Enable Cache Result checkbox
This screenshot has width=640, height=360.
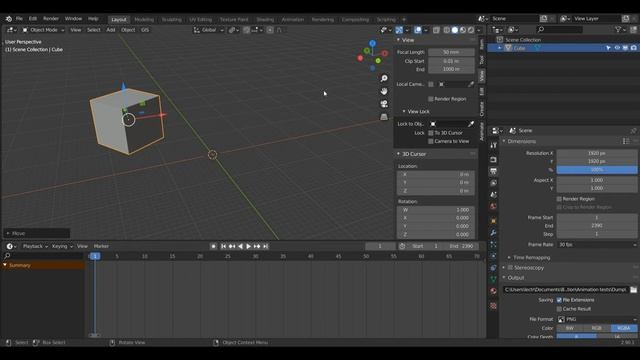click(x=559, y=309)
